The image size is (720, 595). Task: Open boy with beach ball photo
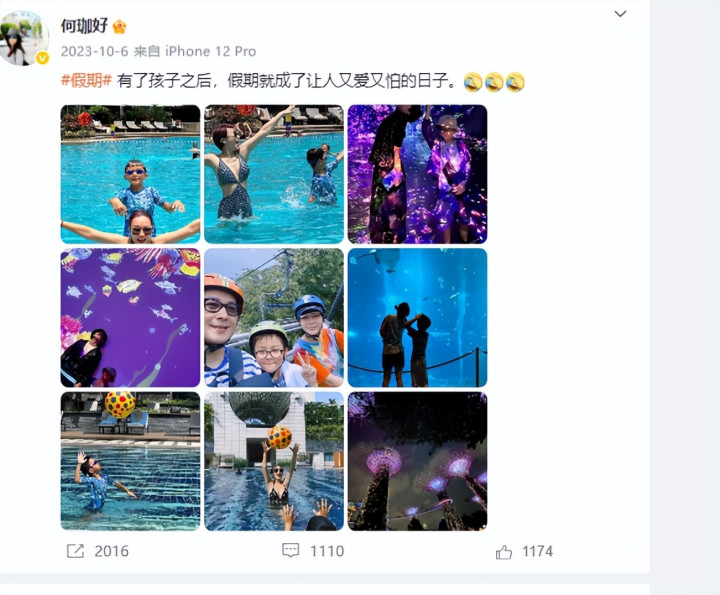(130, 461)
